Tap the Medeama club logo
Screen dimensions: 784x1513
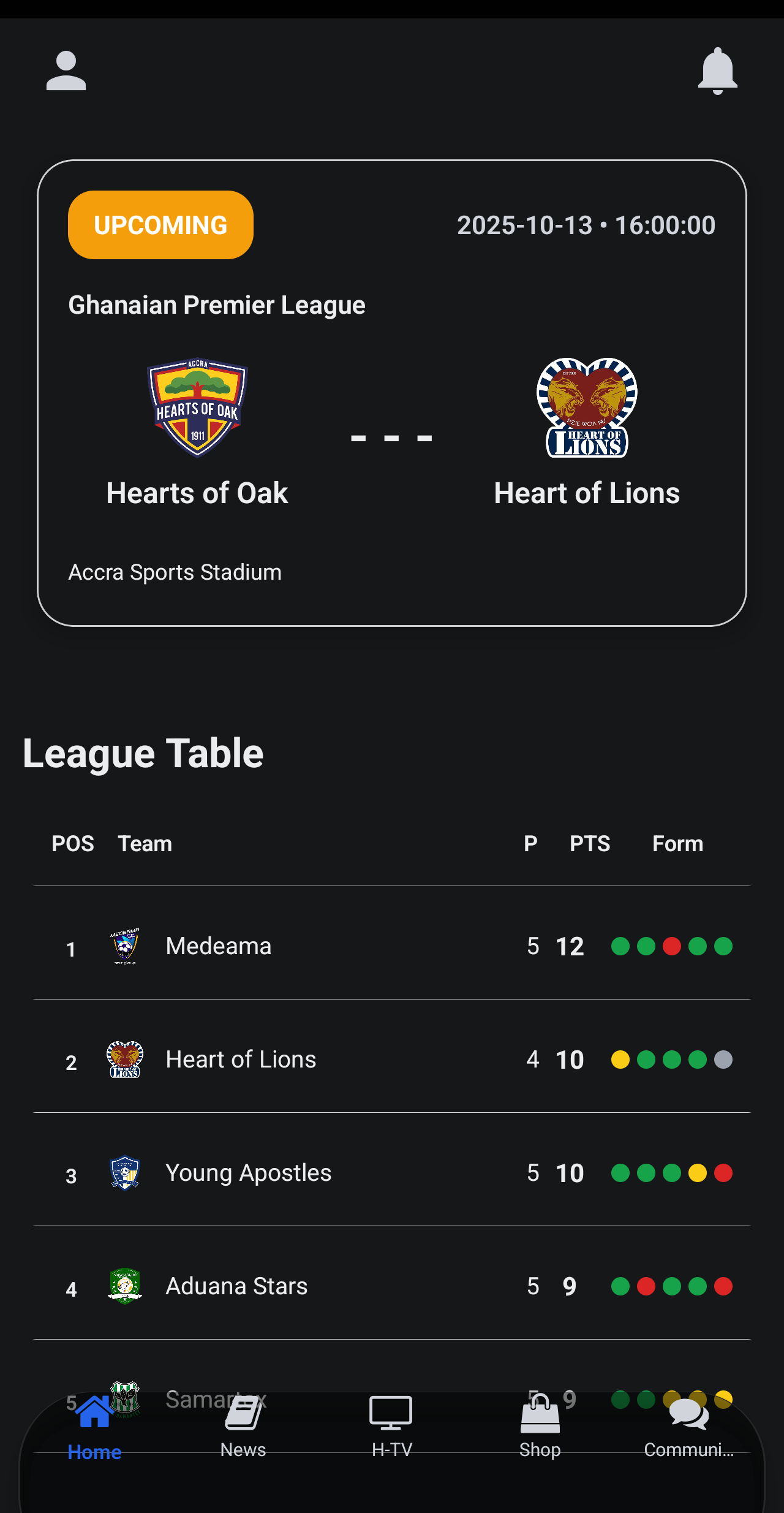125,946
